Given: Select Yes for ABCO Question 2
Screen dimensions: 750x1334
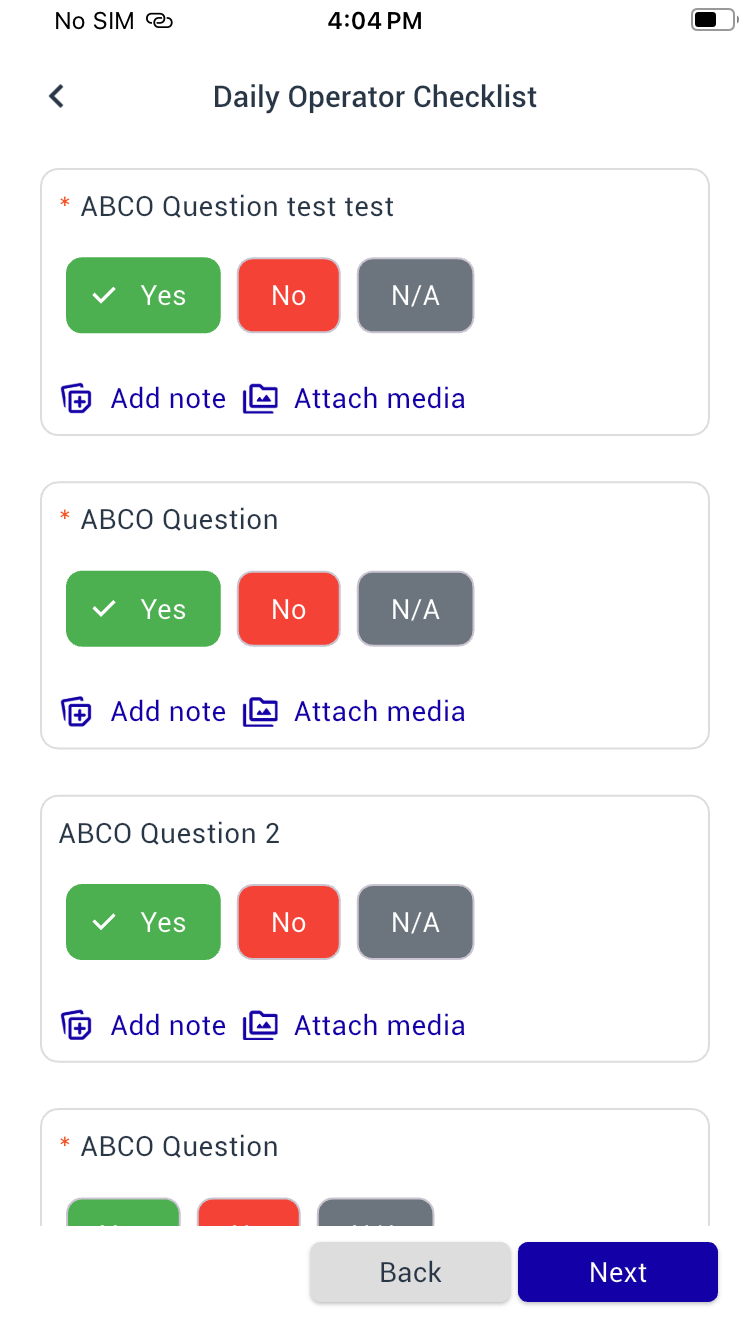Looking at the screenshot, I should pyautogui.click(x=143, y=922).
